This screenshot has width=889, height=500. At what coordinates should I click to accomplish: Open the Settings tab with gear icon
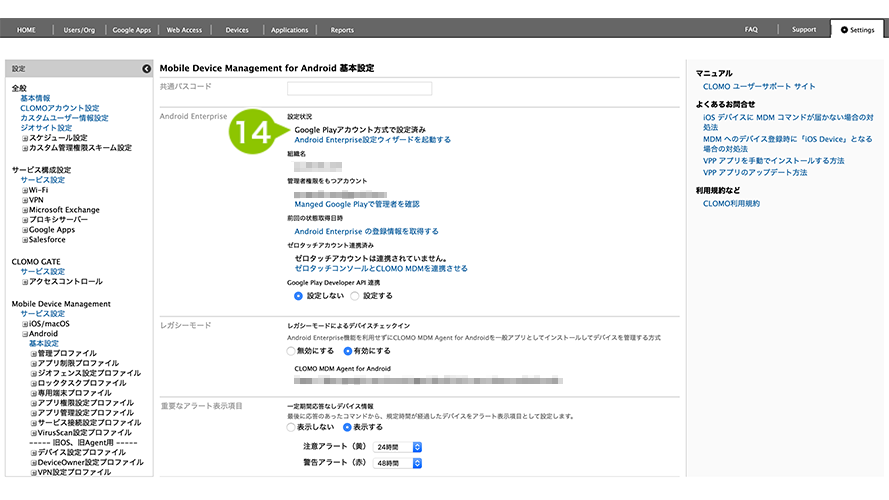point(857,29)
